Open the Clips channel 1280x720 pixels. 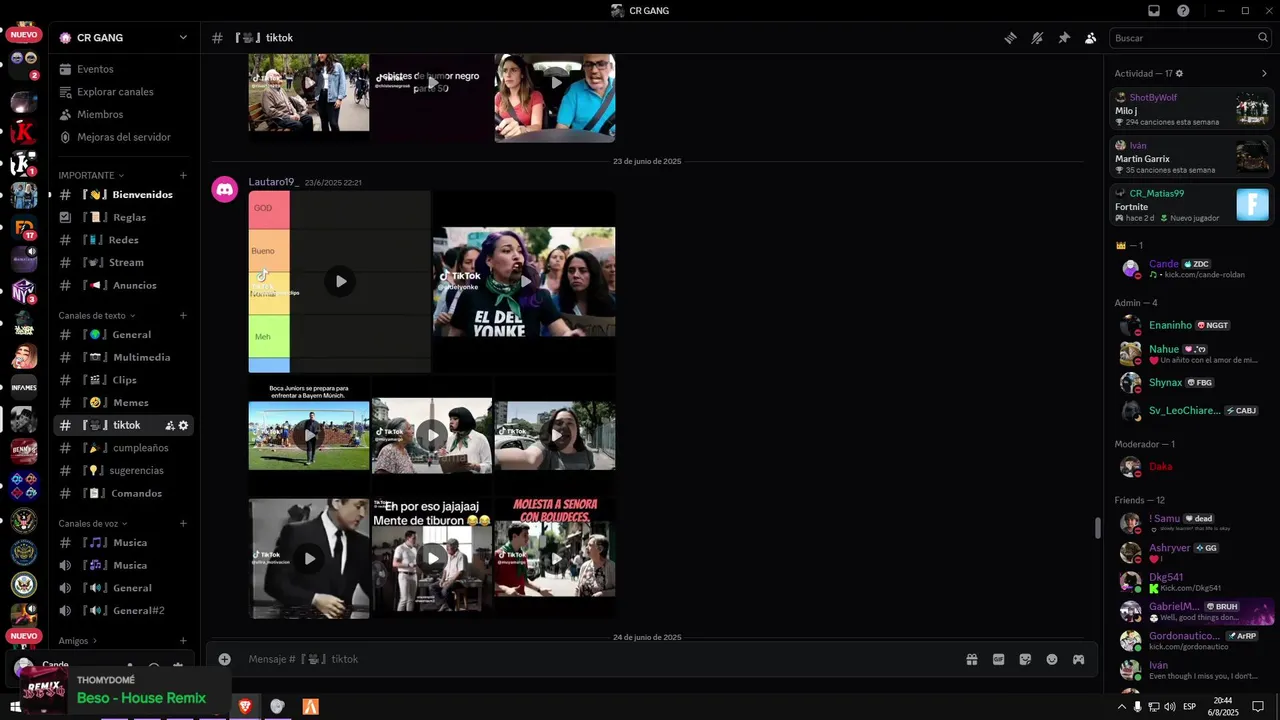122,380
